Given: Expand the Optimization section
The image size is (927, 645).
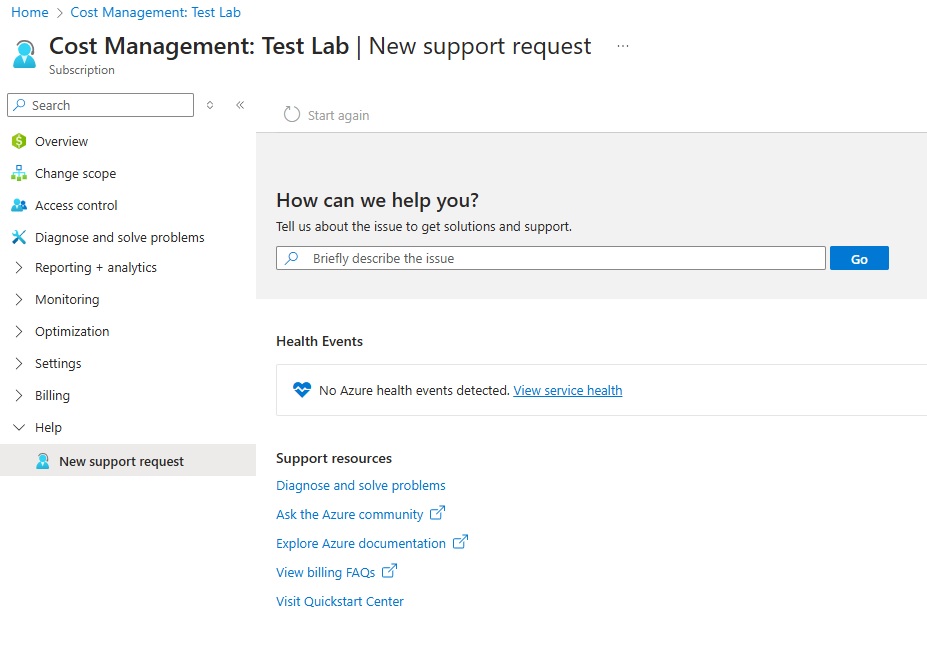Looking at the screenshot, I should pos(19,331).
